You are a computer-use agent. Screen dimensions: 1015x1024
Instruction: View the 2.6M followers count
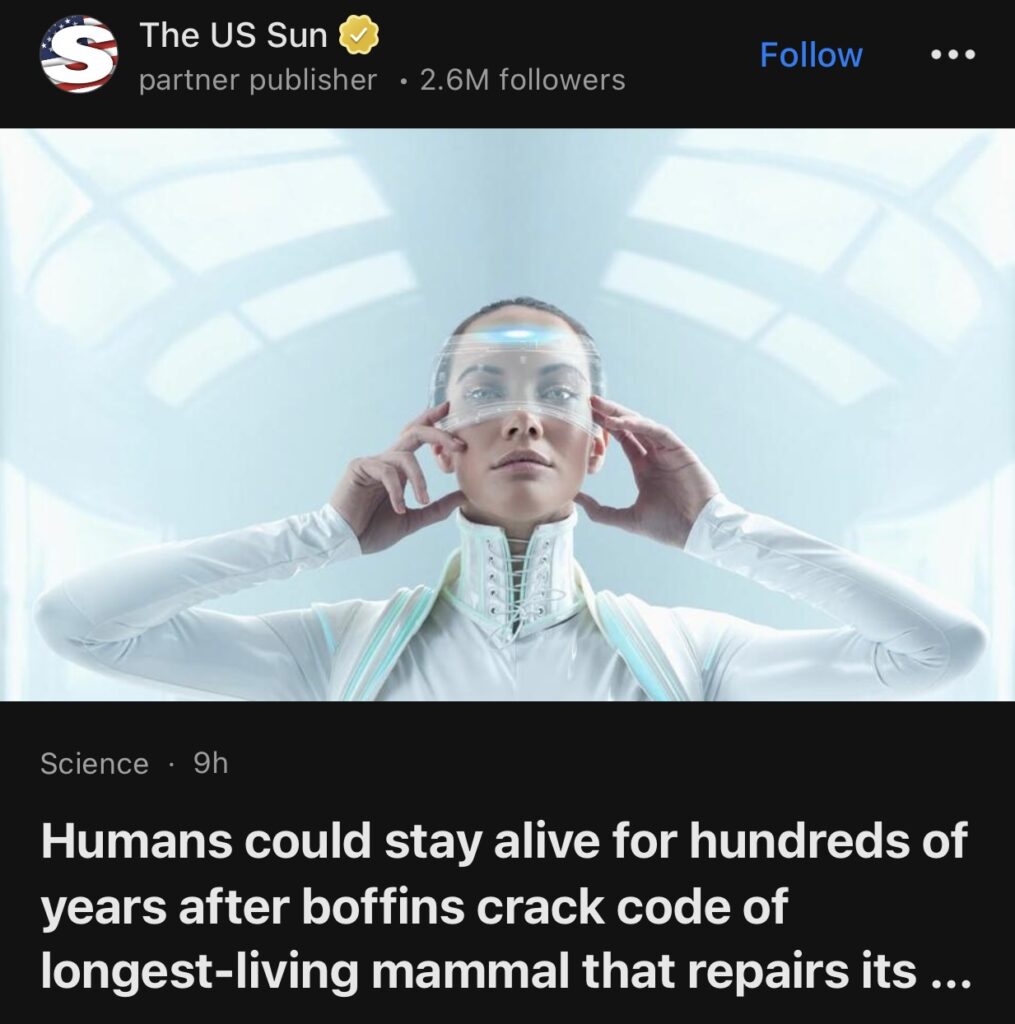point(523,80)
